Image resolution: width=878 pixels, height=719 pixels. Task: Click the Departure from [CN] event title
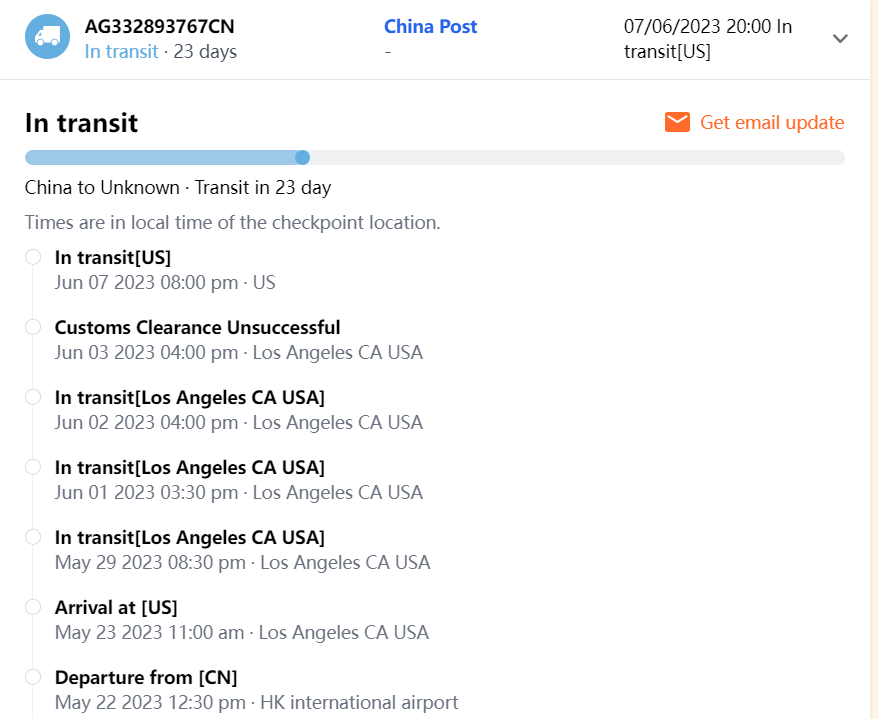click(146, 677)
